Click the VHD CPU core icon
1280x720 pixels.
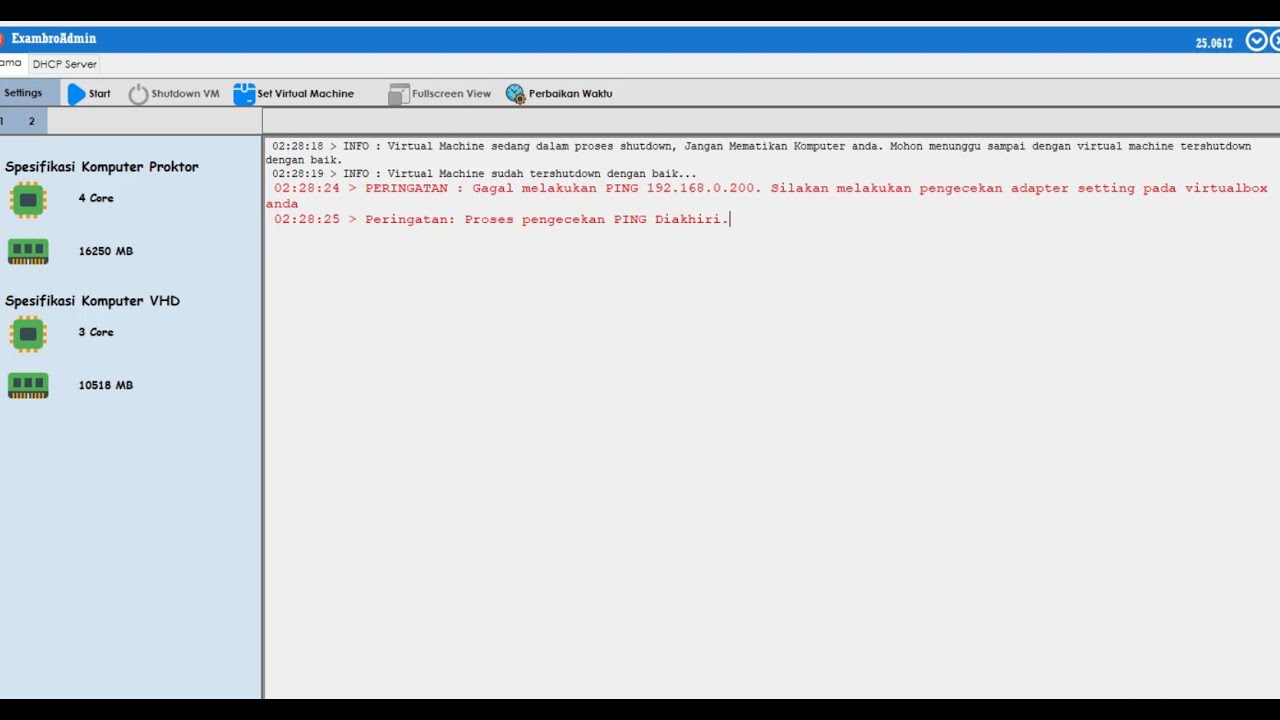tap(28, 334)
